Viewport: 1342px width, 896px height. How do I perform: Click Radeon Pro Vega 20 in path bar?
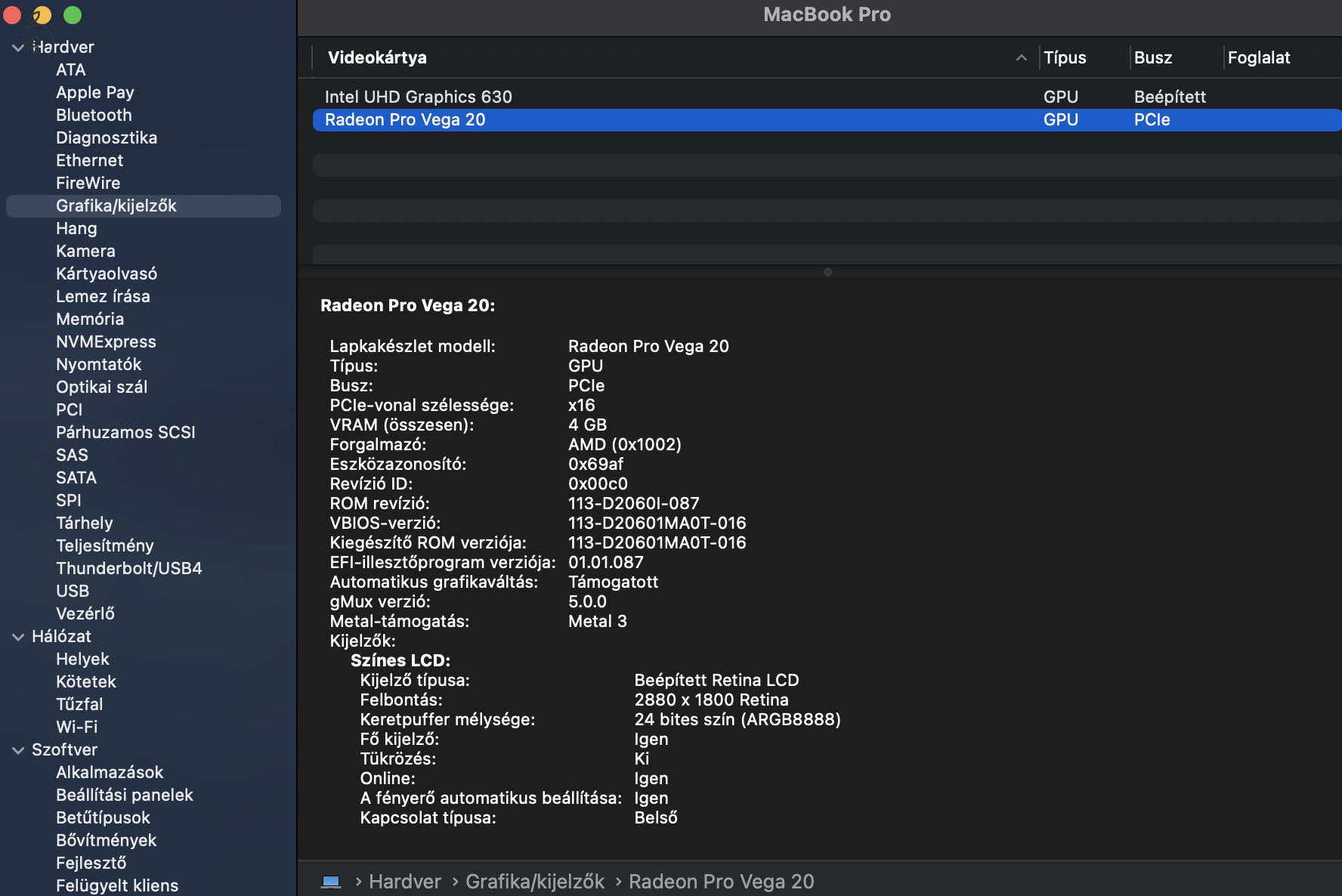coord(722,882)
